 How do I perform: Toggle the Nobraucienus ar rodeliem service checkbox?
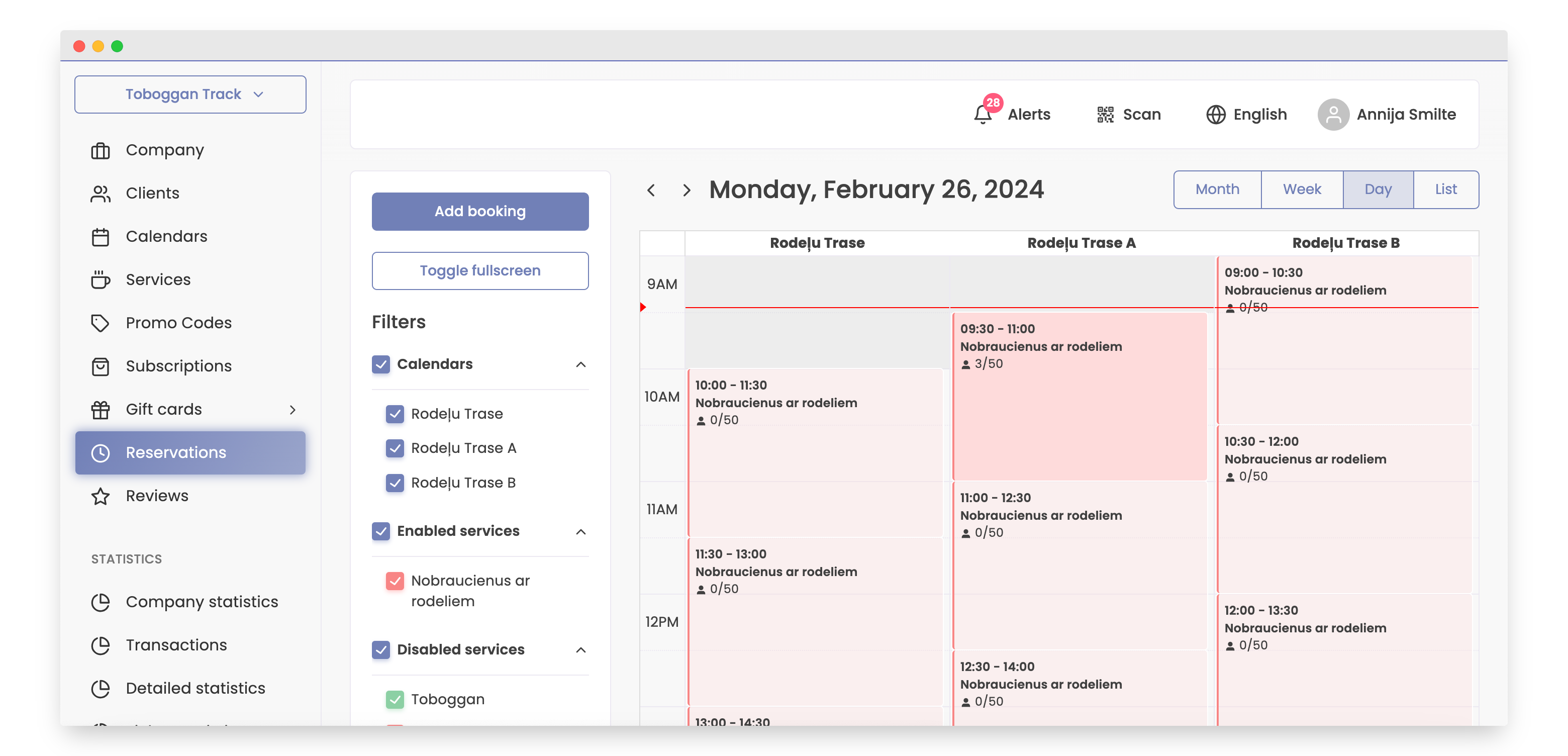(395, 581)
